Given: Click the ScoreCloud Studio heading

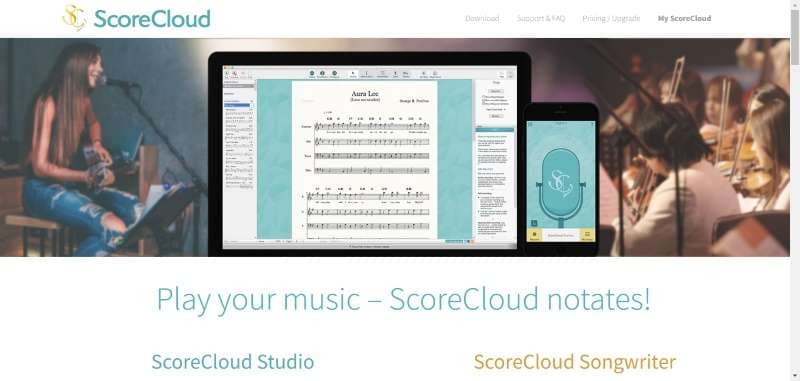Looking at the screenshot, I should (233, 362).
